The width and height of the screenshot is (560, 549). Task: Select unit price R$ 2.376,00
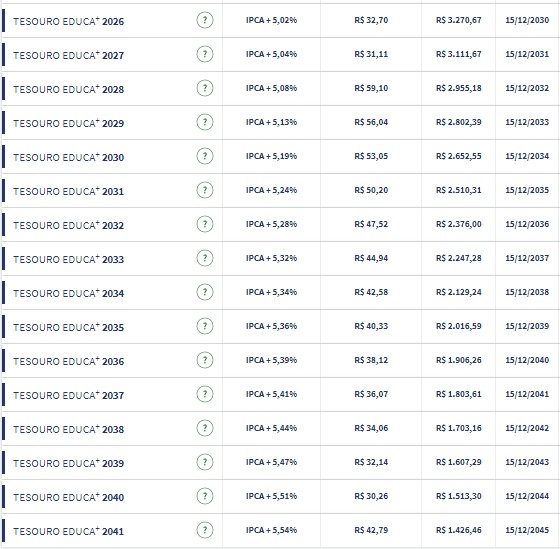tap(459, 224)
